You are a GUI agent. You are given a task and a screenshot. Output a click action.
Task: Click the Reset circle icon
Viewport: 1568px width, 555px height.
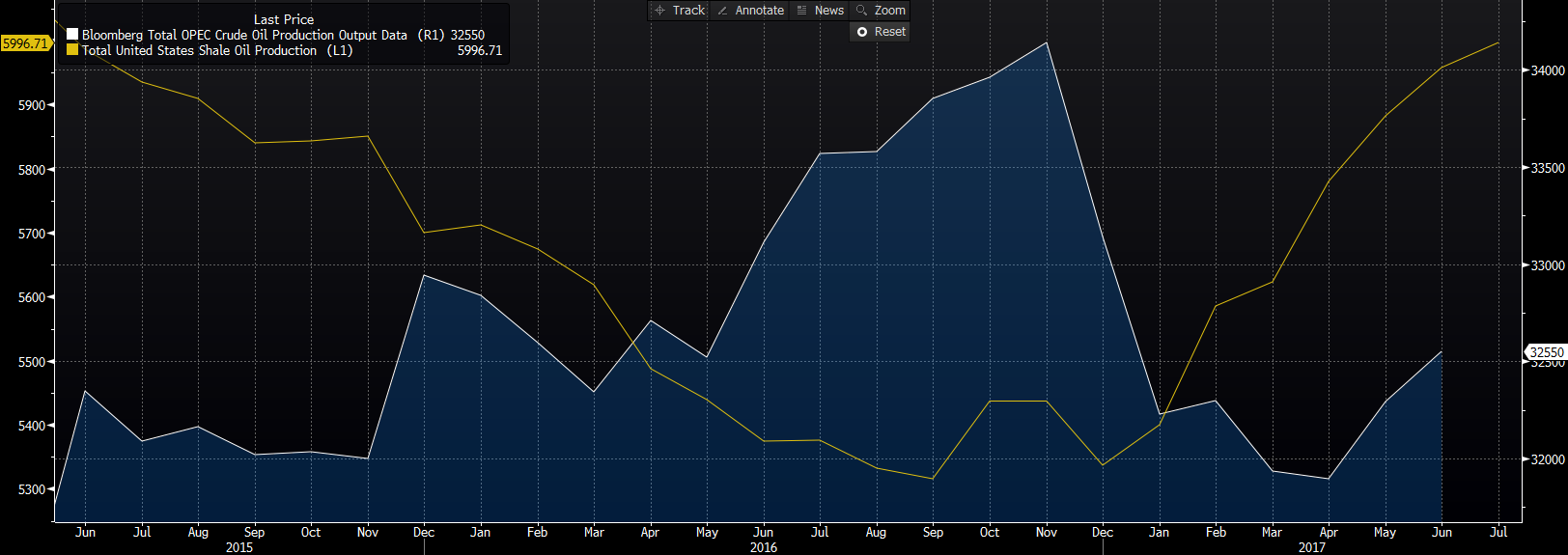862,32
